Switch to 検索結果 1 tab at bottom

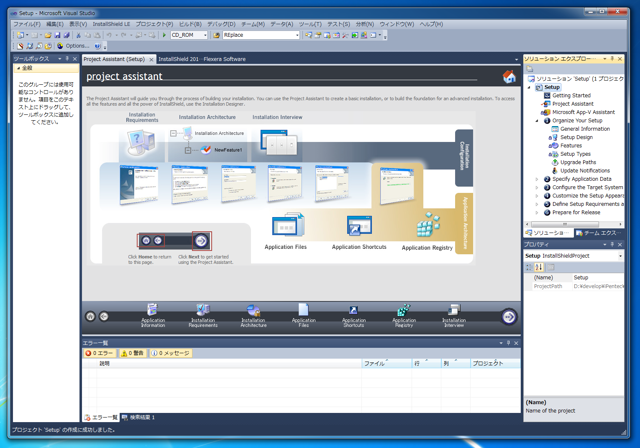(x=138, y=417)
